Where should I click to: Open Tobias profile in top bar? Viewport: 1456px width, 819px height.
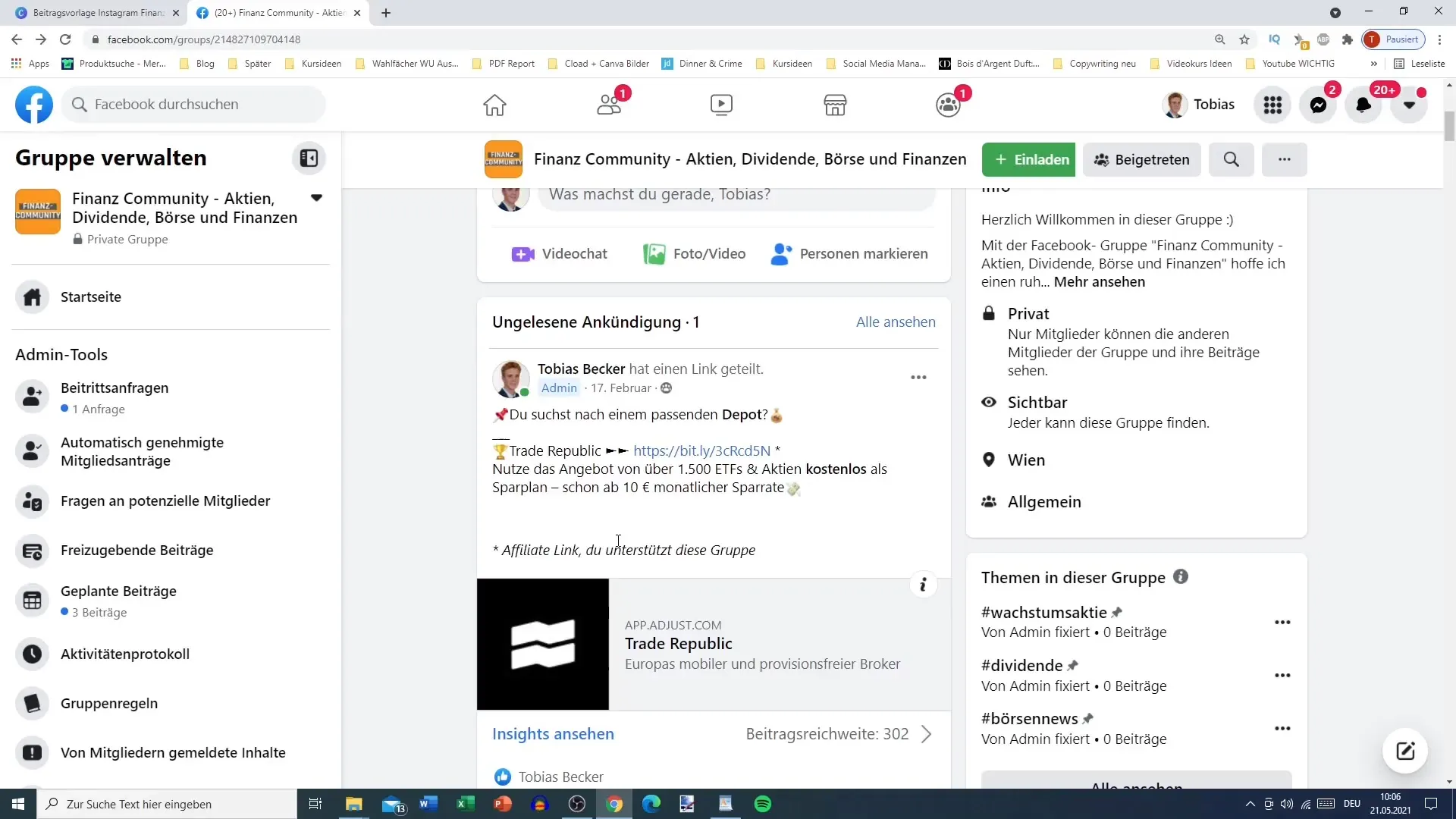click(1199, 105)
